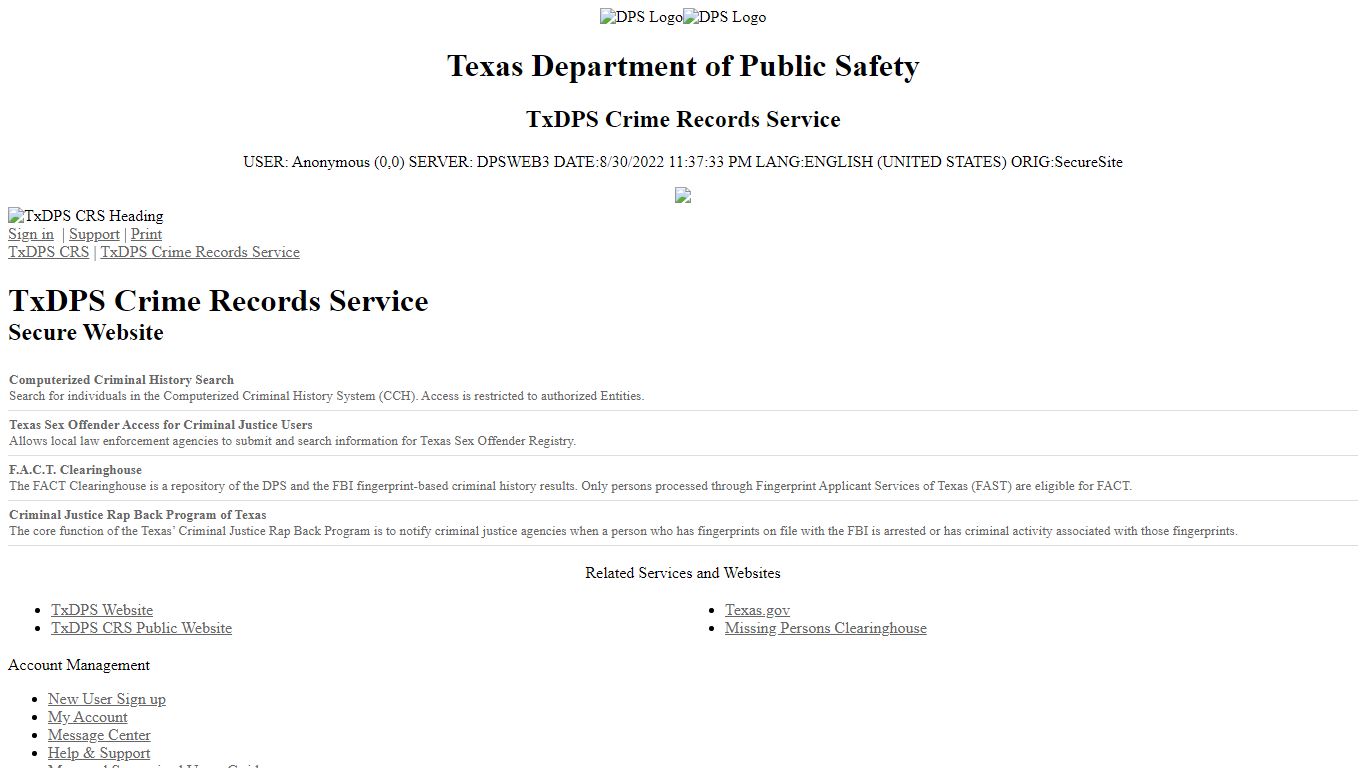Open Message Center link
Viewport: 1366px width, 768px height.
point(99,735)
